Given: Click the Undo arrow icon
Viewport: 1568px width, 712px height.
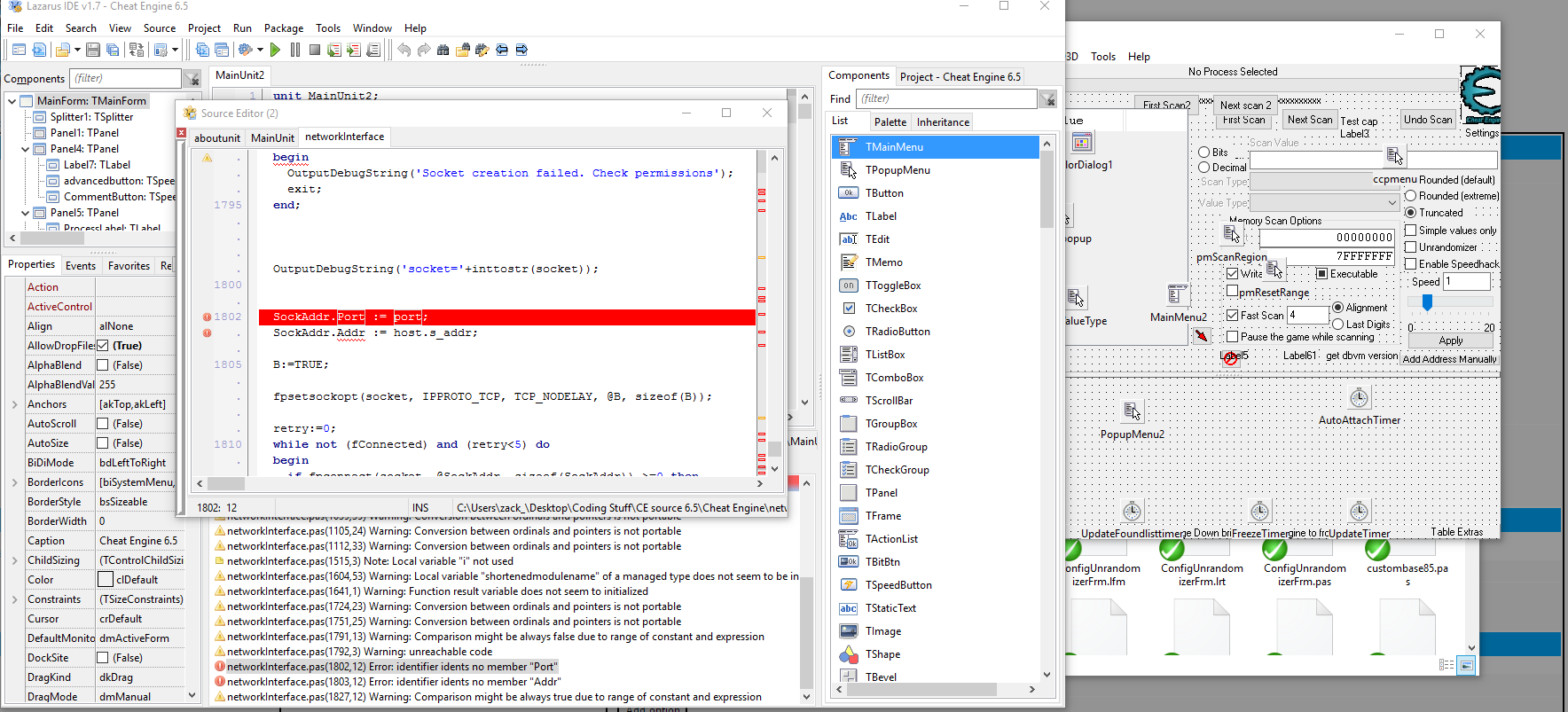Looking at the screenshot, I should [x=404, y=50].
